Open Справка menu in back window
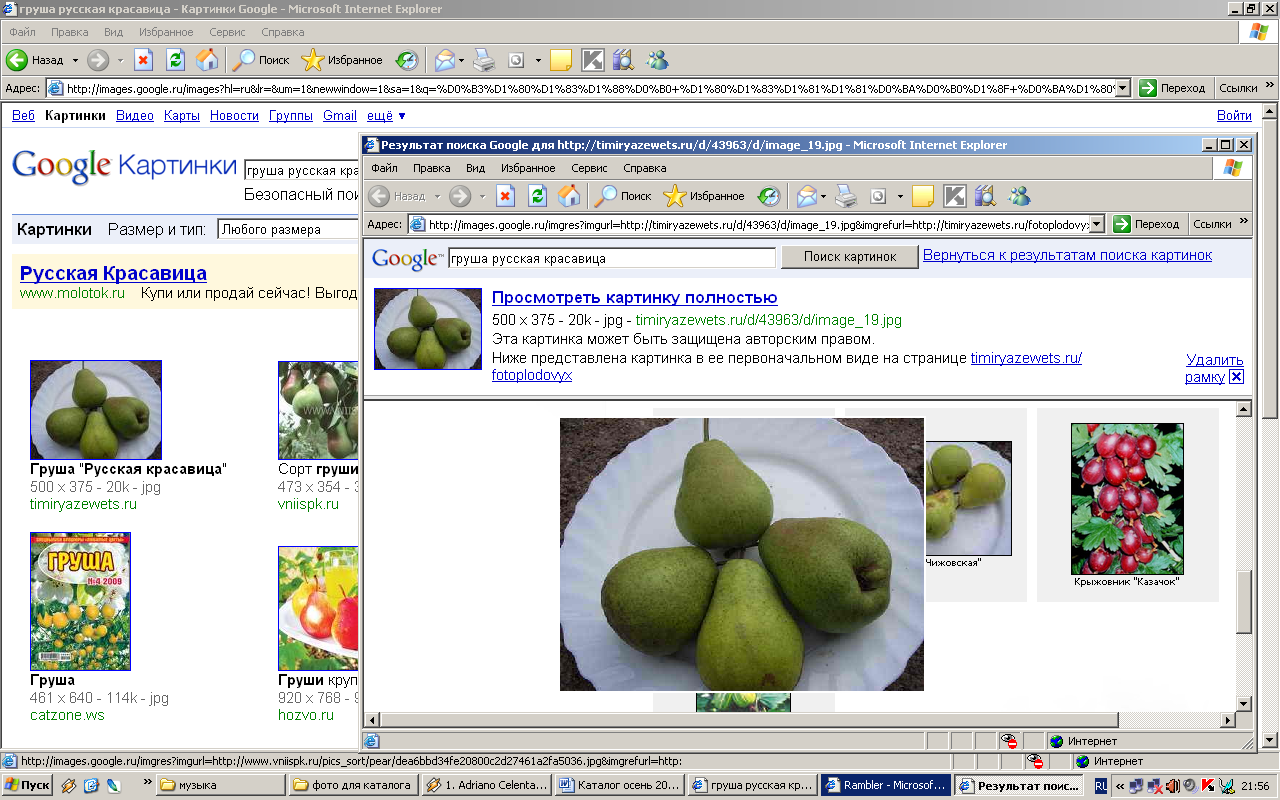The height and width of the screenshot is (800, 1280). pyautogui.click(x=283, y=32)
